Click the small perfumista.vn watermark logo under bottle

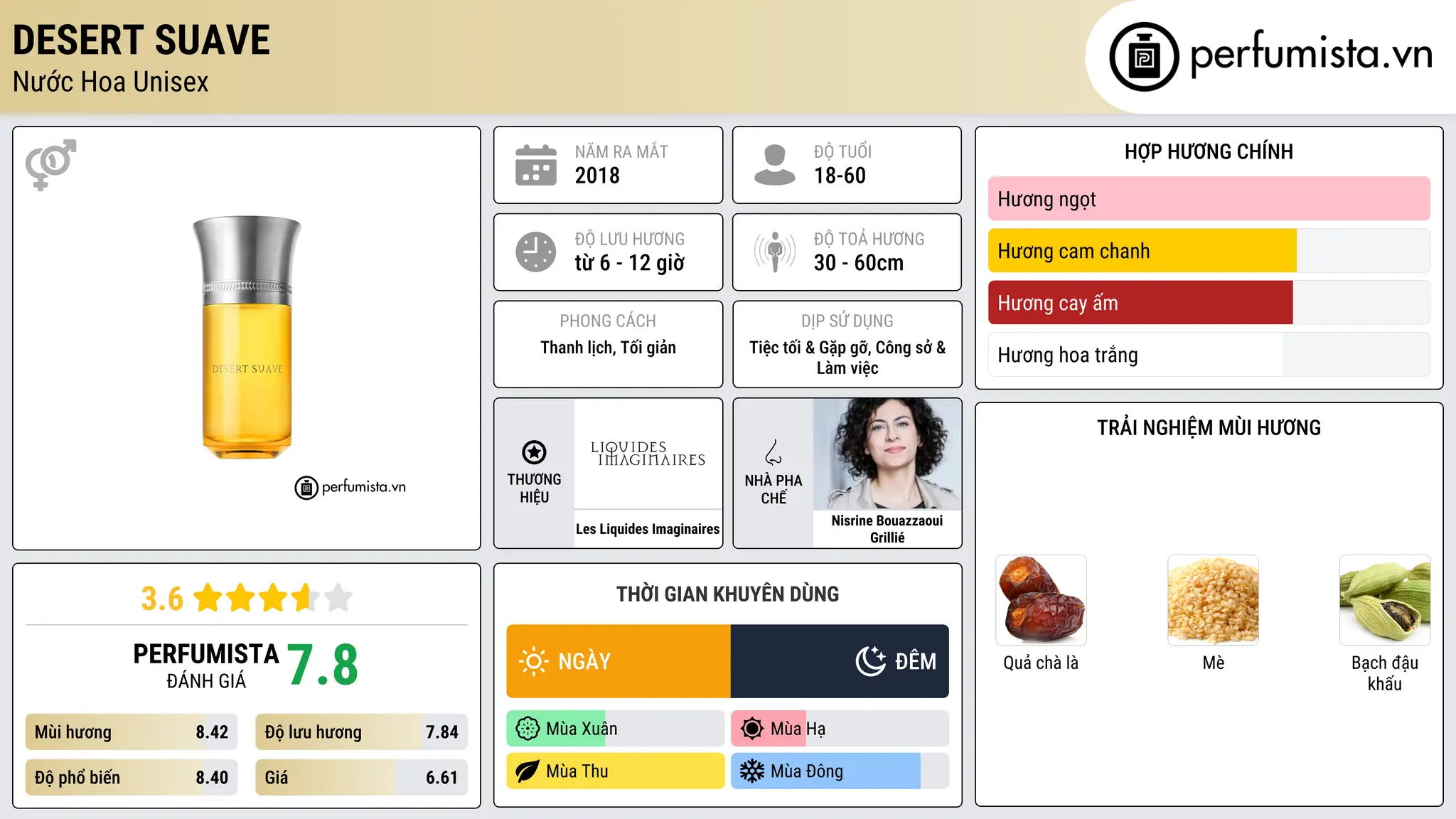[x=350, y=488]
